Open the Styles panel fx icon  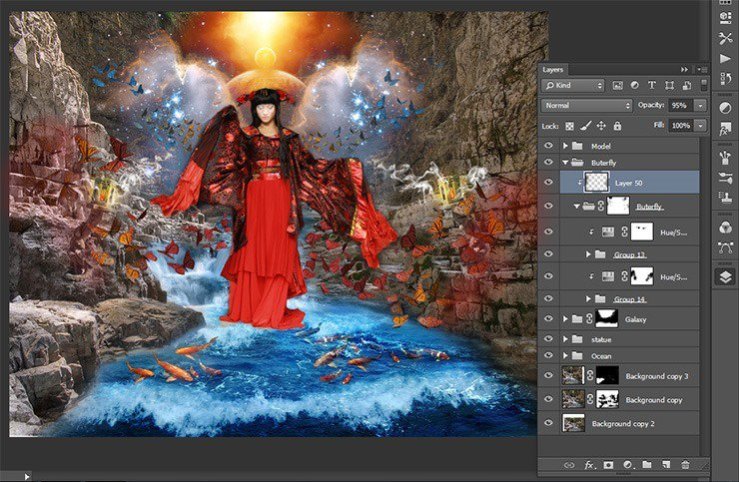pyautogui.click(x=725, y=129)
